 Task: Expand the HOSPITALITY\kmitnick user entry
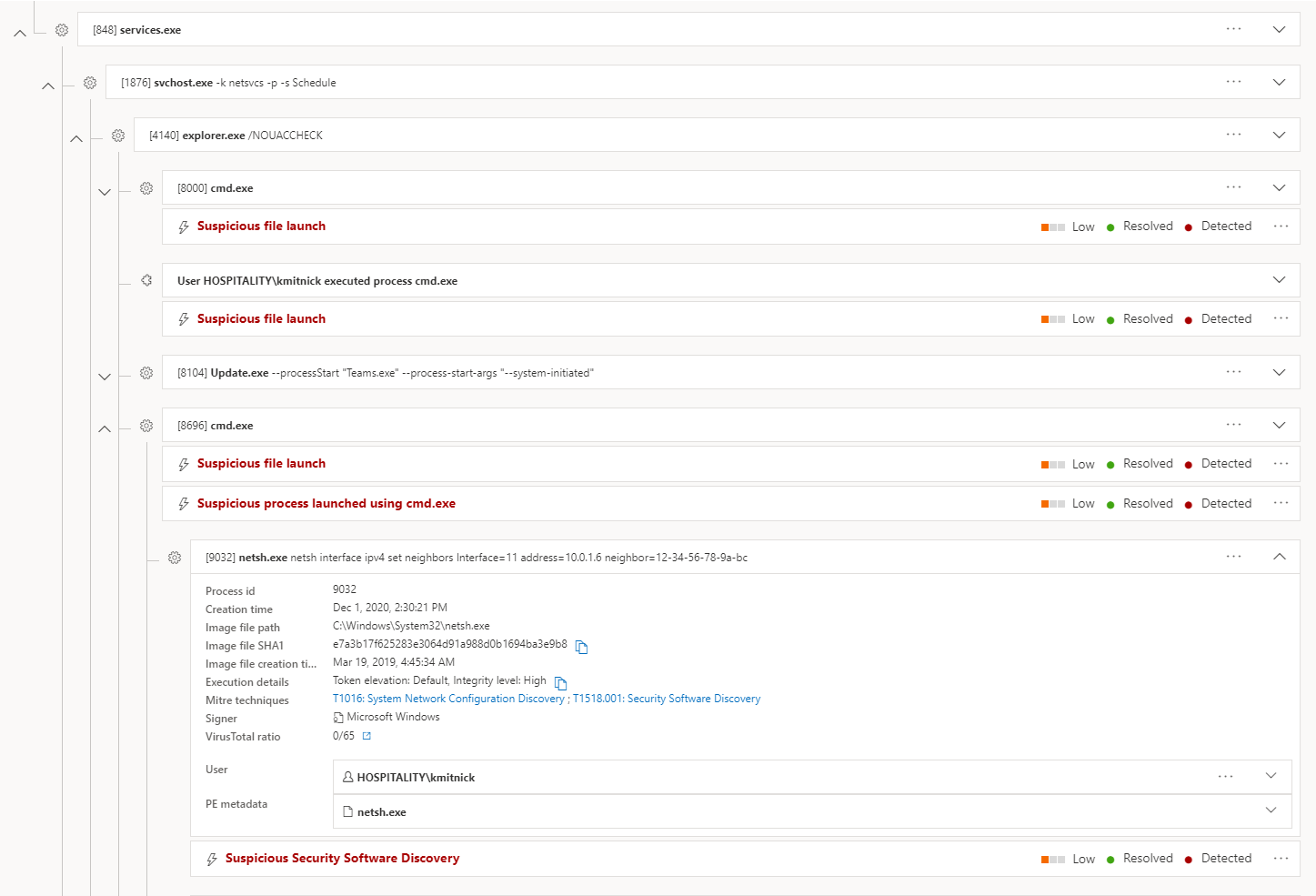tap(1271, 776)
